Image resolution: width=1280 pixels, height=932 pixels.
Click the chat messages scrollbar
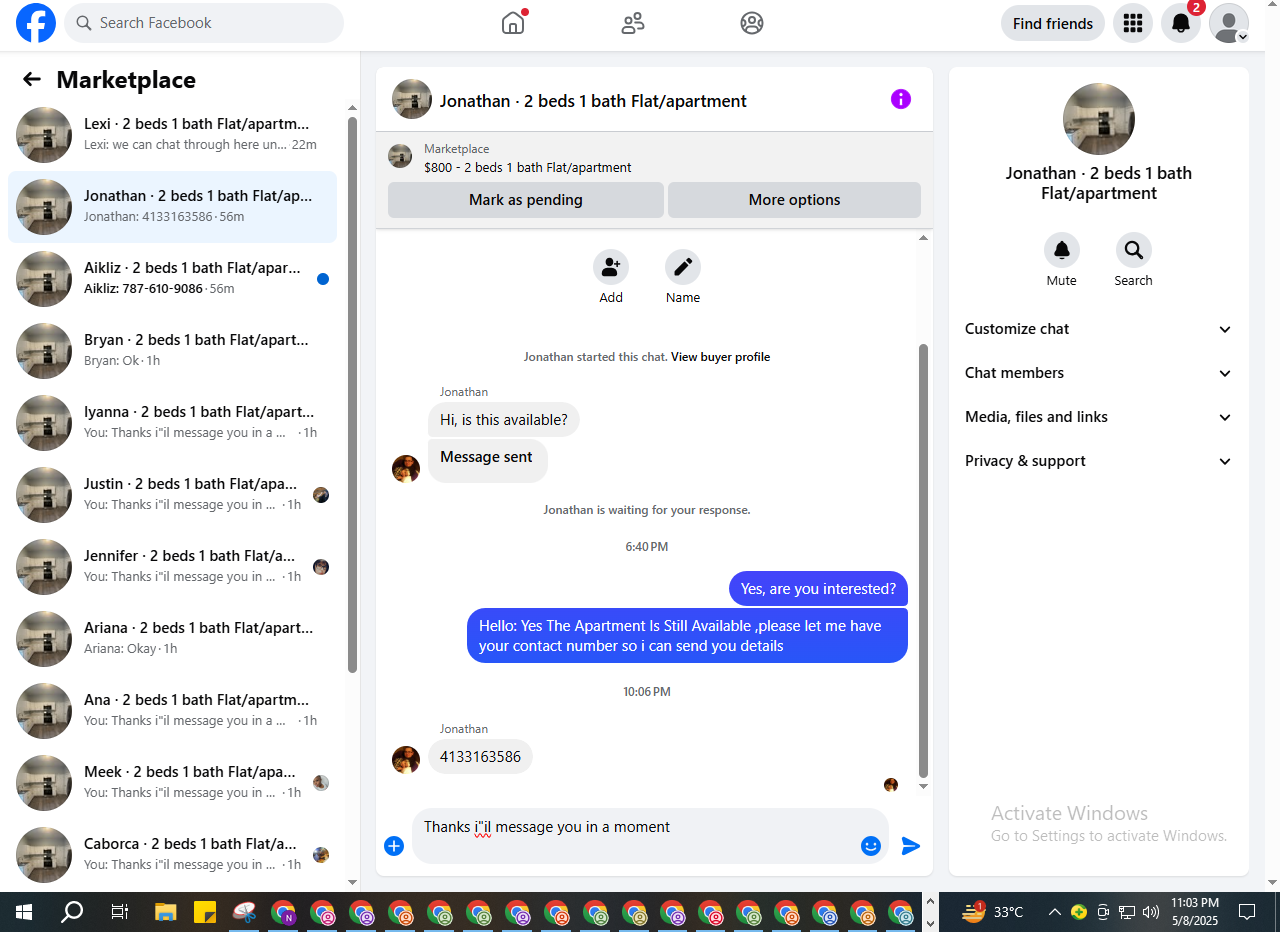coord(923,560)
